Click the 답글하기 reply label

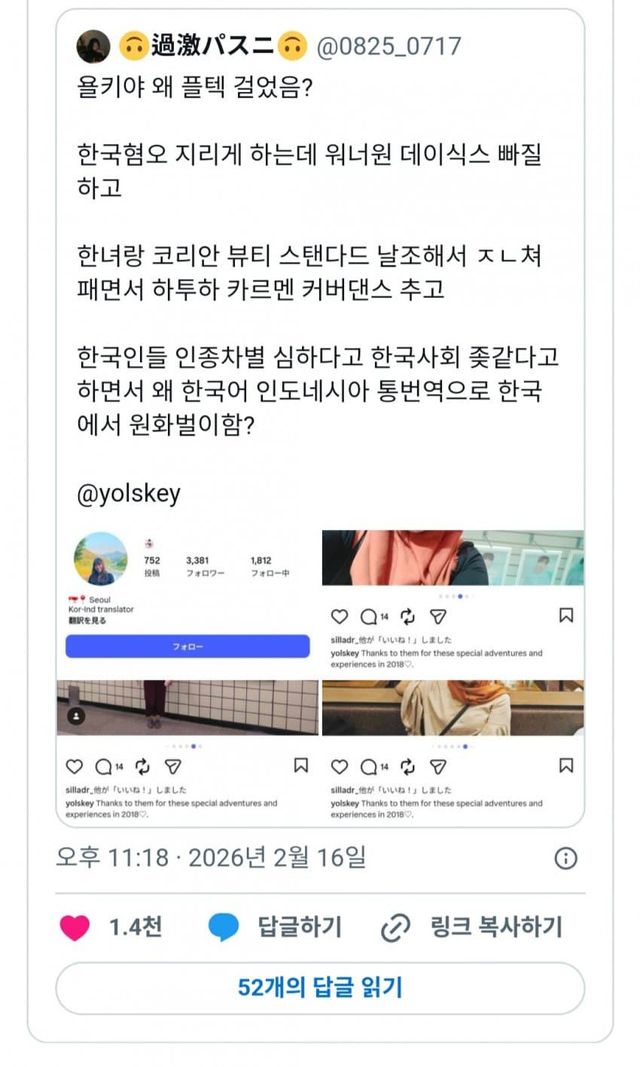pos(299,928)
